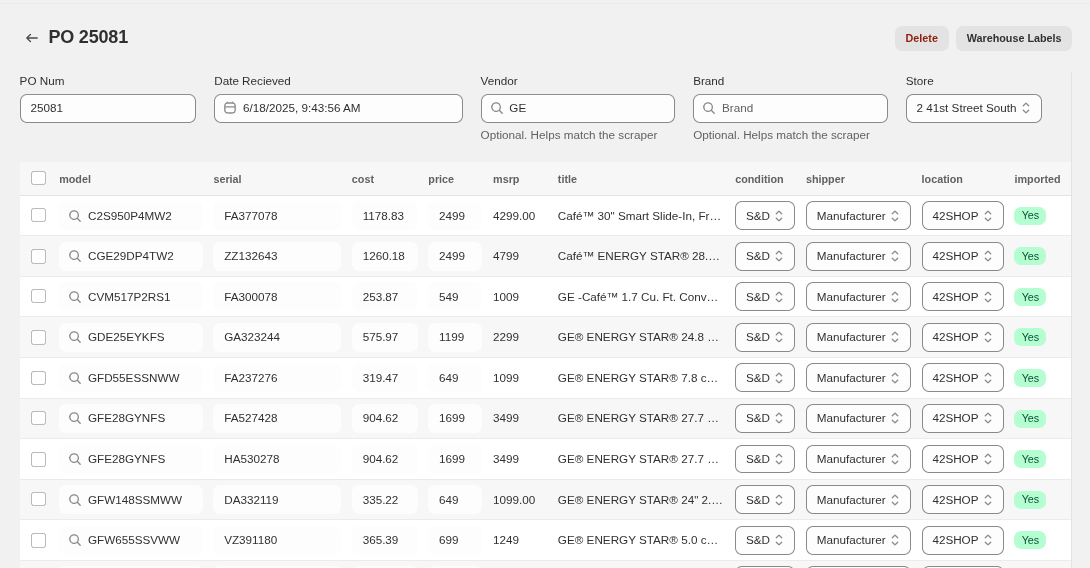The height and width of the screenshot is (568, 1090).
Task: Toggle the select-all checkbox in table header
Action: (x=38, y=178)
